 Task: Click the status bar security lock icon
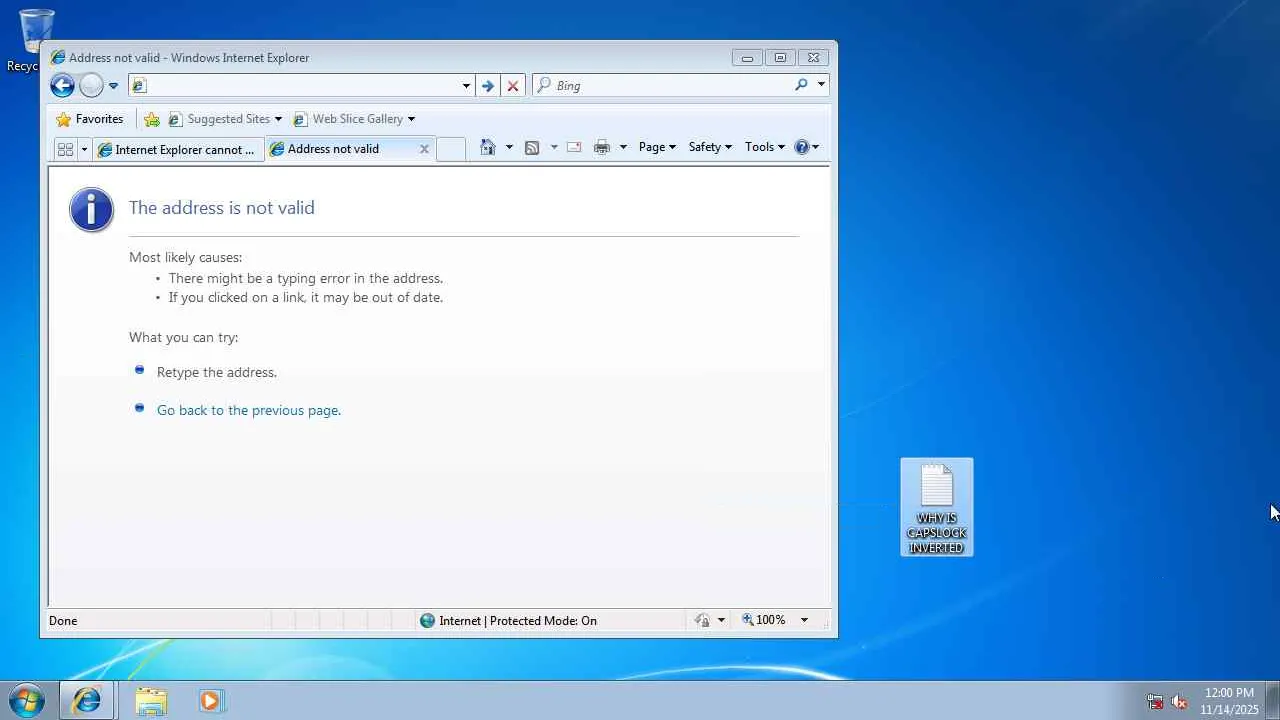coord(702,621)
